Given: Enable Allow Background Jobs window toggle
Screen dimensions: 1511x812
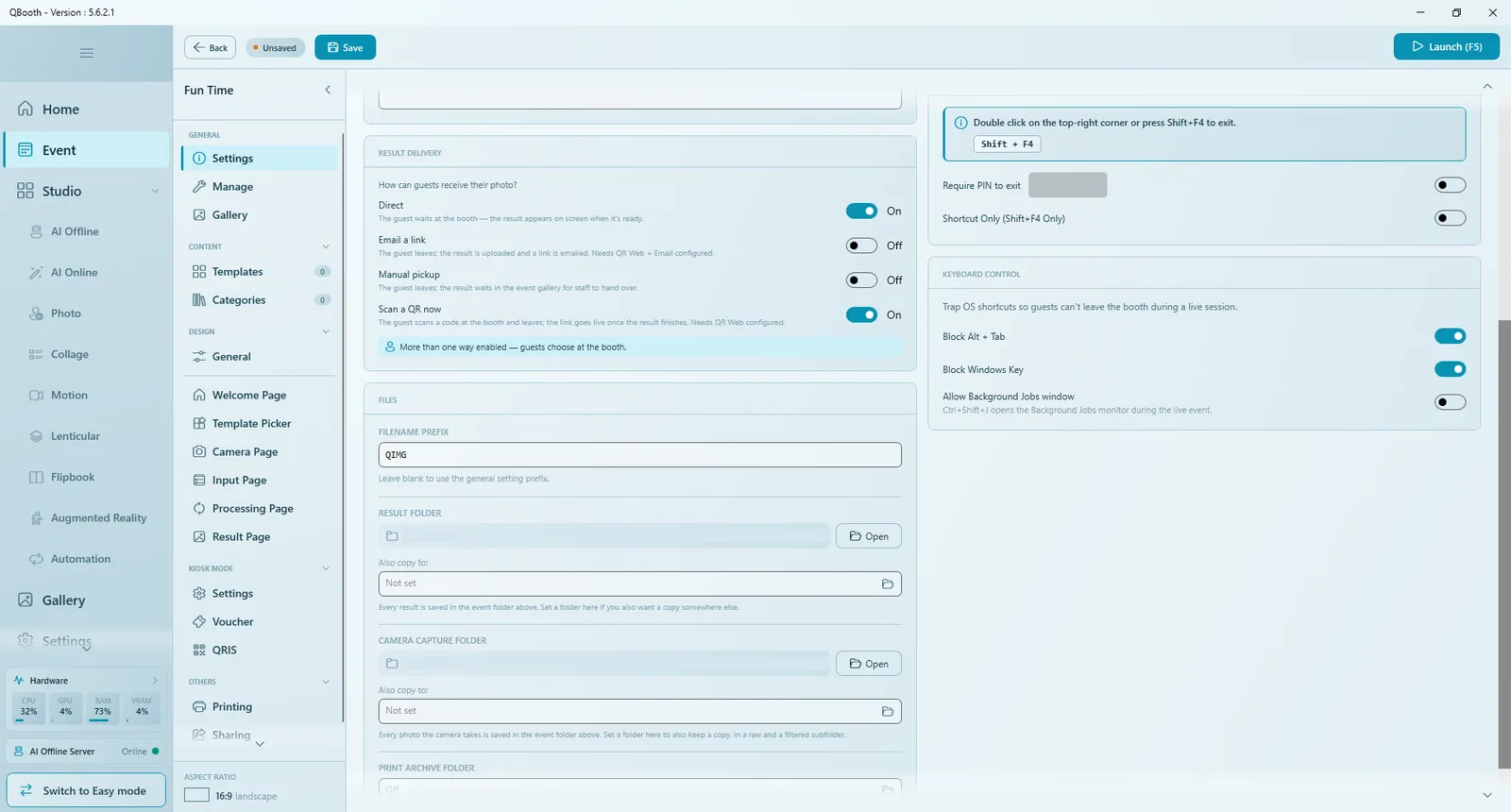Looking at the screenshot, I should [1450, 402].
